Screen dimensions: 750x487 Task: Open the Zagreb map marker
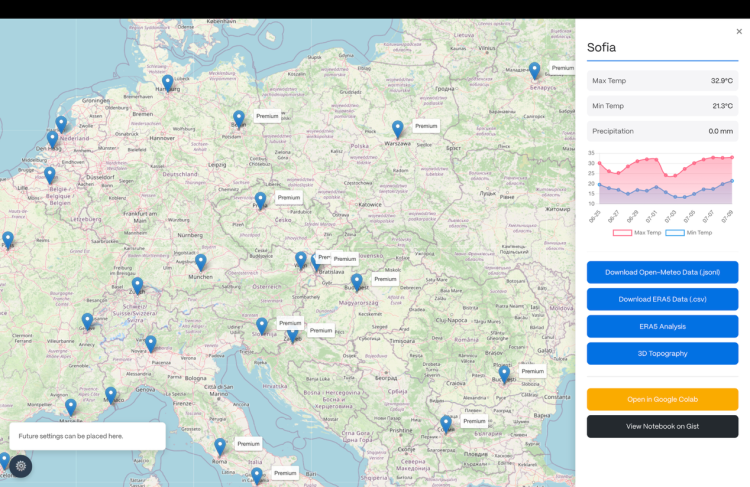pos(293,336)
